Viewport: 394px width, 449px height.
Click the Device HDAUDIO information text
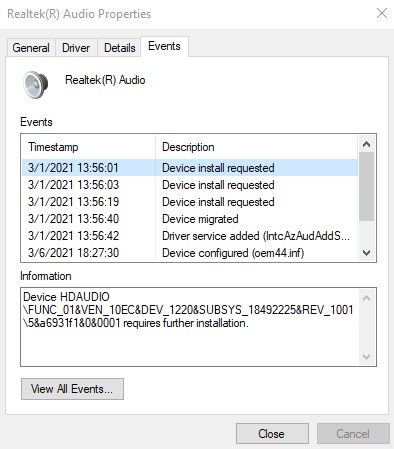tap(188, 310)
